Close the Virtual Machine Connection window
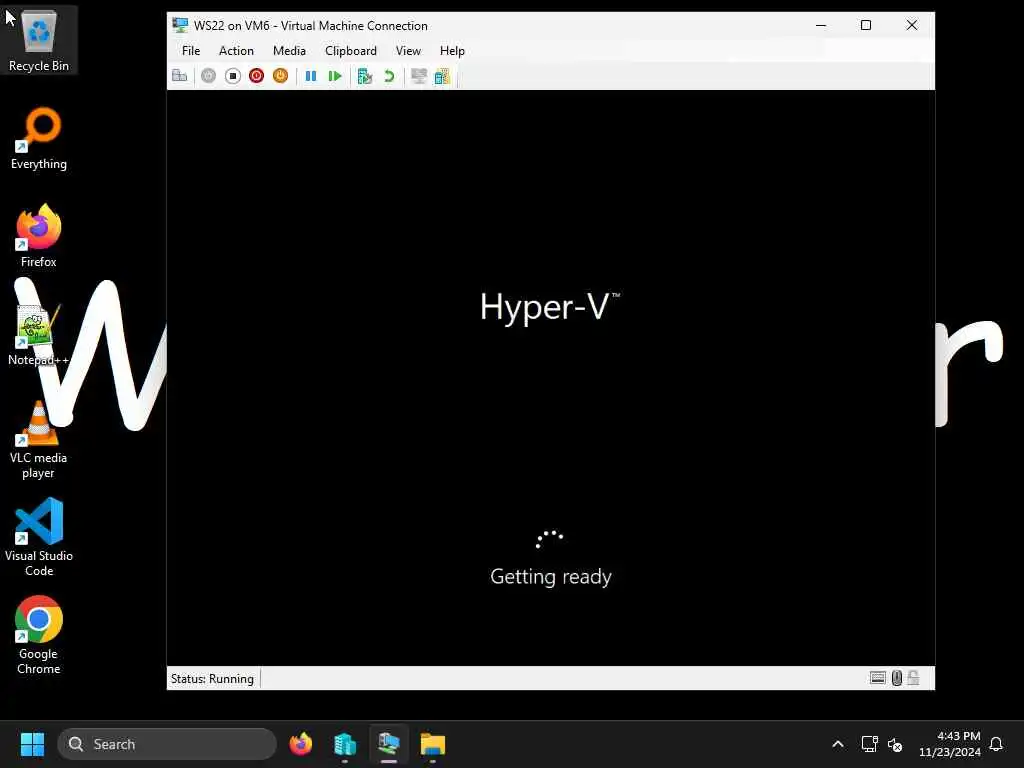 click(x=912, y=25)
